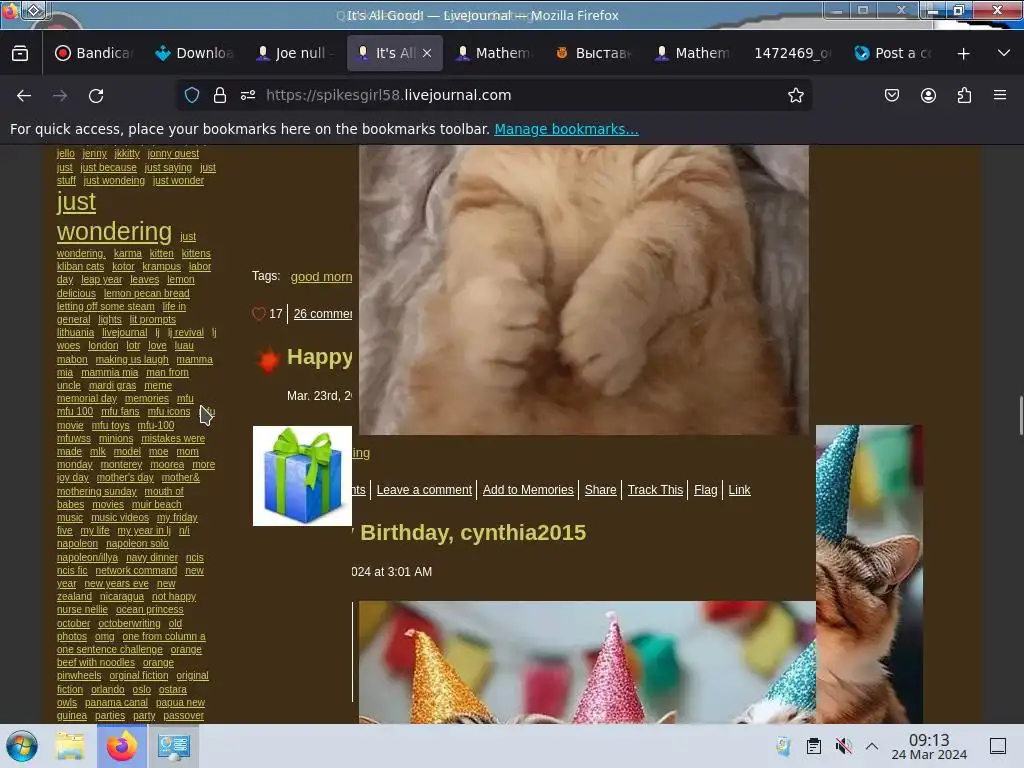This screenshot has width=1024, height=768.
Task: Expand the list all tabs chevron
Action: (x=1004, y=54)
